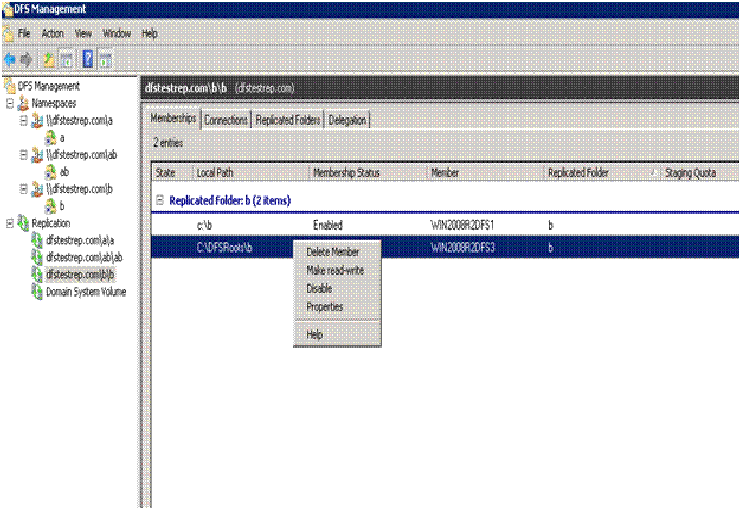Open the Delegation tab
739x508 pixels.
[347, 120]
